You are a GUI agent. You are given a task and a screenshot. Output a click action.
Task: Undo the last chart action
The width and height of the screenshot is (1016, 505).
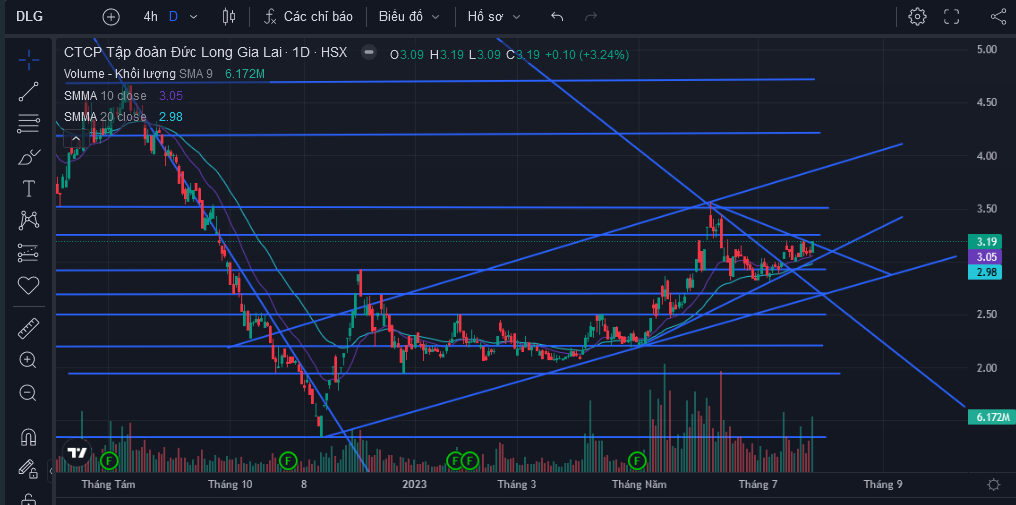point(557,17)
